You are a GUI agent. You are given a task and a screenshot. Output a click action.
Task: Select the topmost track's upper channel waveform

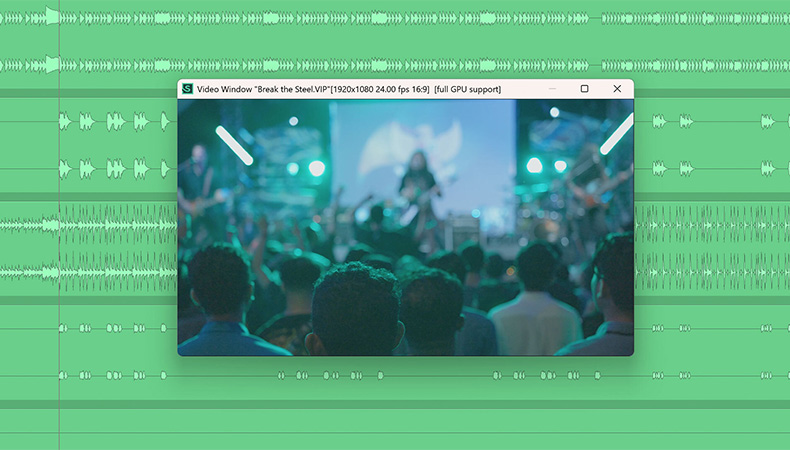click(395, 19)
